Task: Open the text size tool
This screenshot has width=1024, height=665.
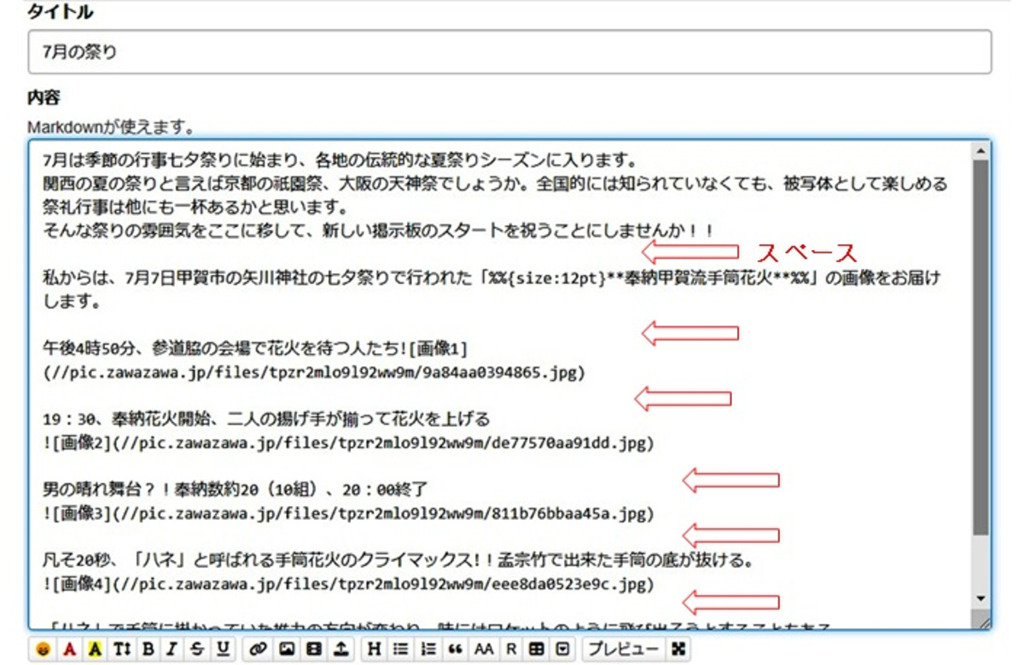Action: tap(122, 649)
